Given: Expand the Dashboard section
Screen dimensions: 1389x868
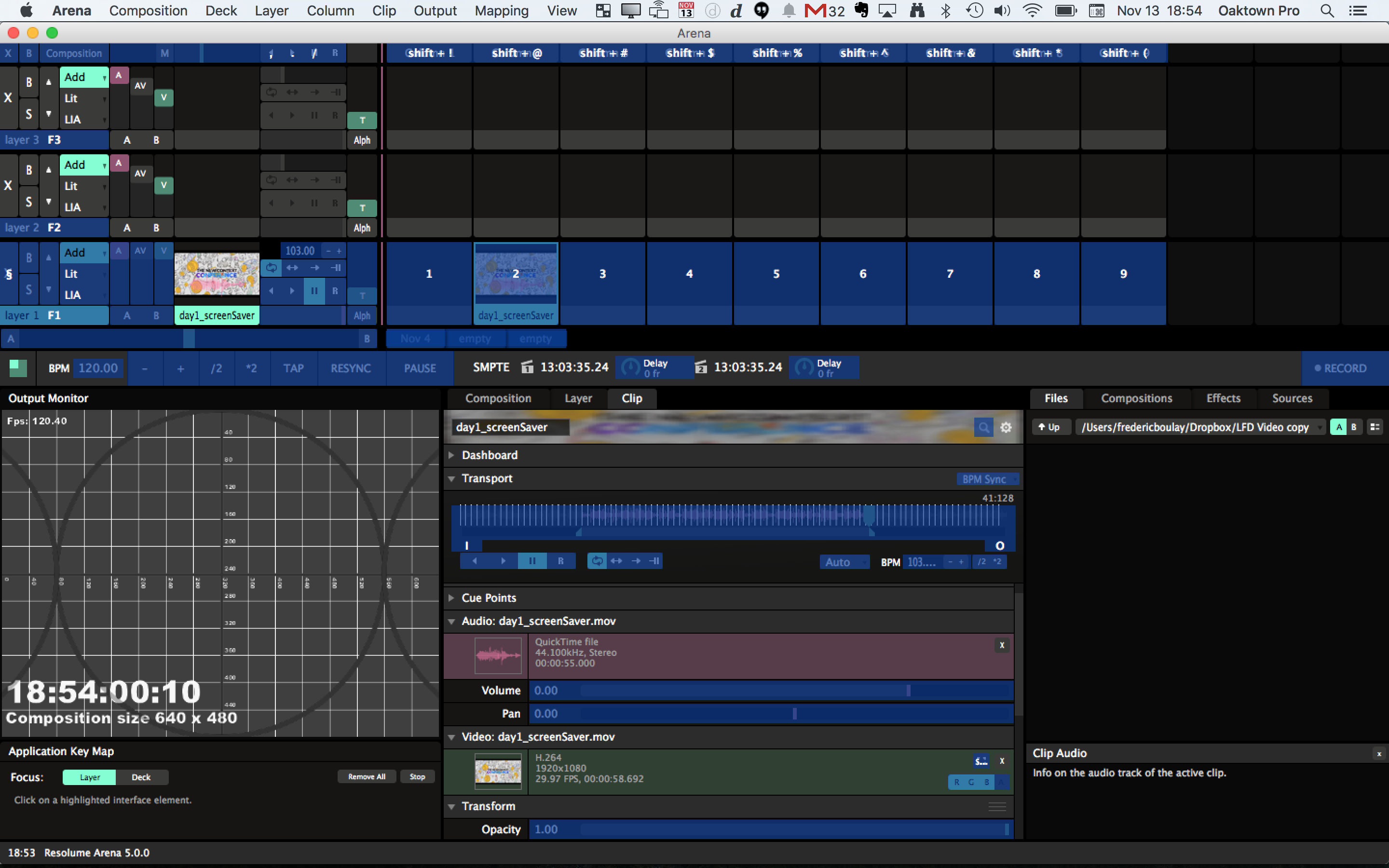Looking at the screenshot, I should point(489,455).
